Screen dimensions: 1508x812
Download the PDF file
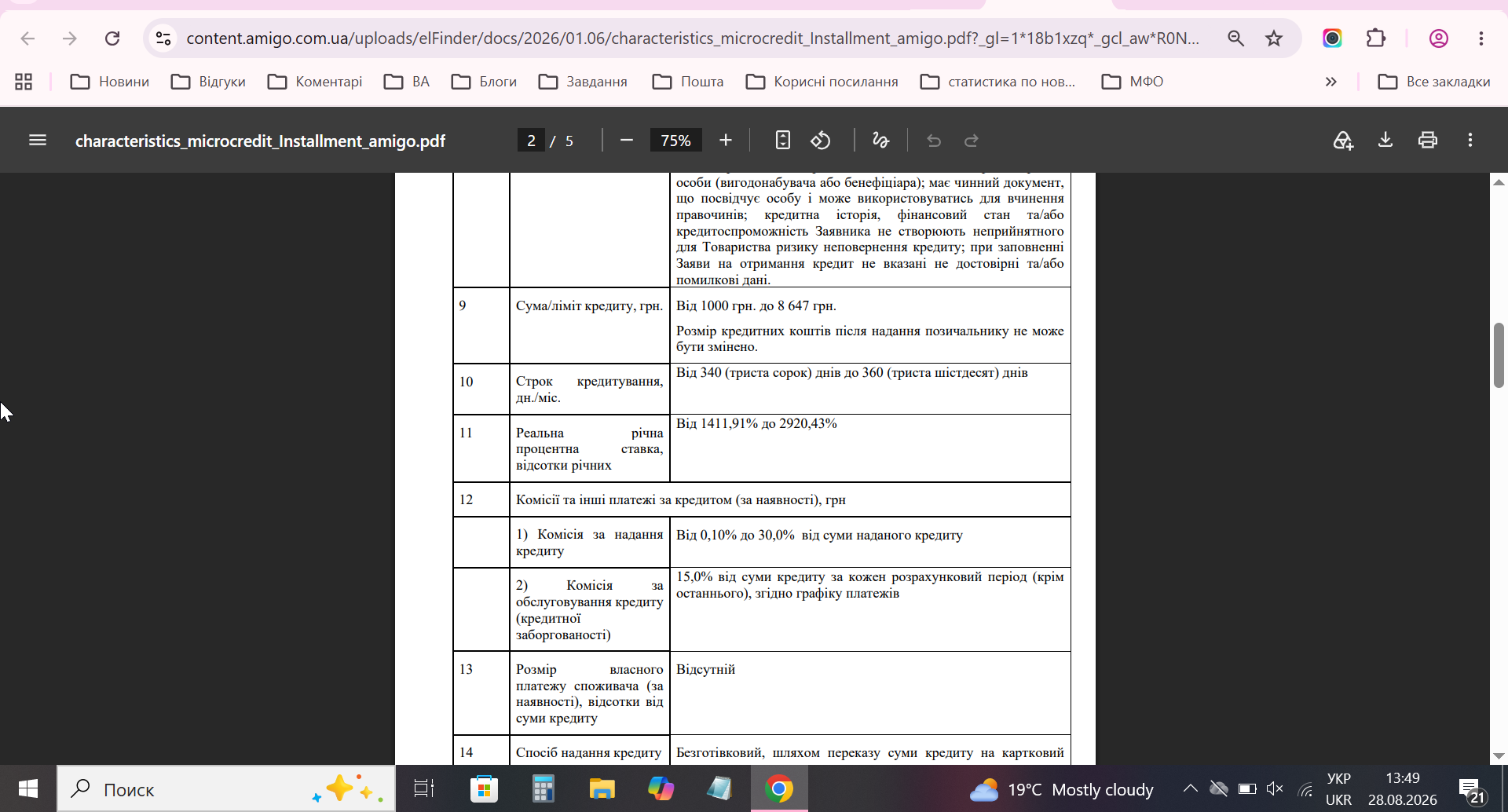pyautogui.click(x=1385, y=141)
